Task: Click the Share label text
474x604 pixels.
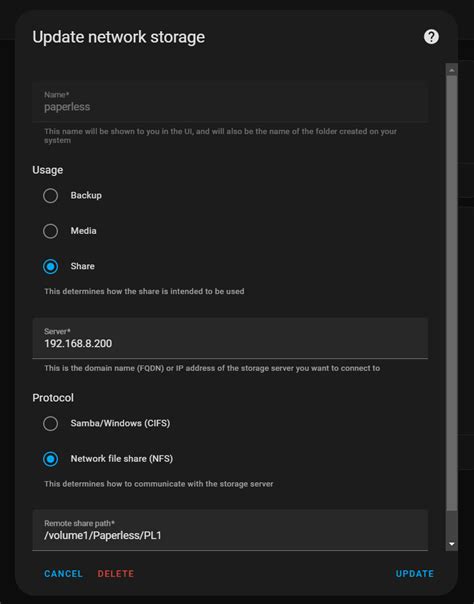Action: 82,266
